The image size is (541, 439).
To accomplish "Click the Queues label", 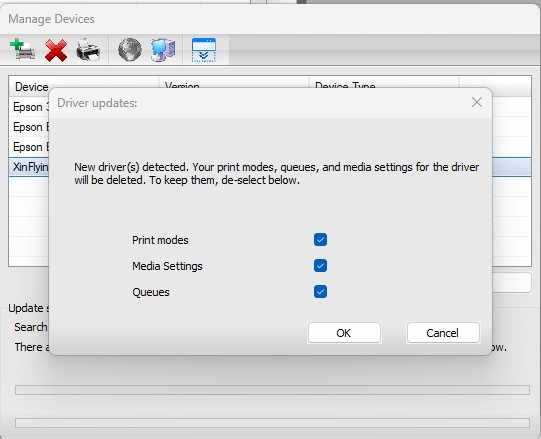I will click(x=151, y=292).
